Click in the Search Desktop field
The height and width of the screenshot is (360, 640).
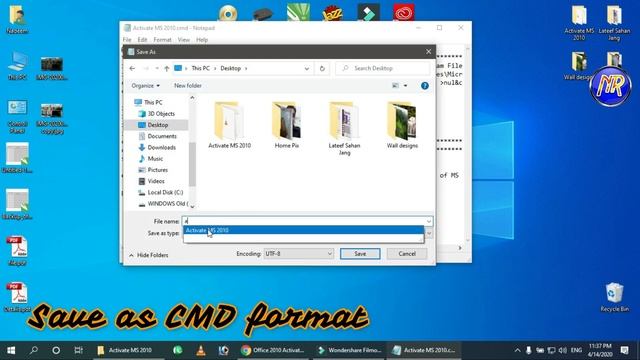point(383,68)
